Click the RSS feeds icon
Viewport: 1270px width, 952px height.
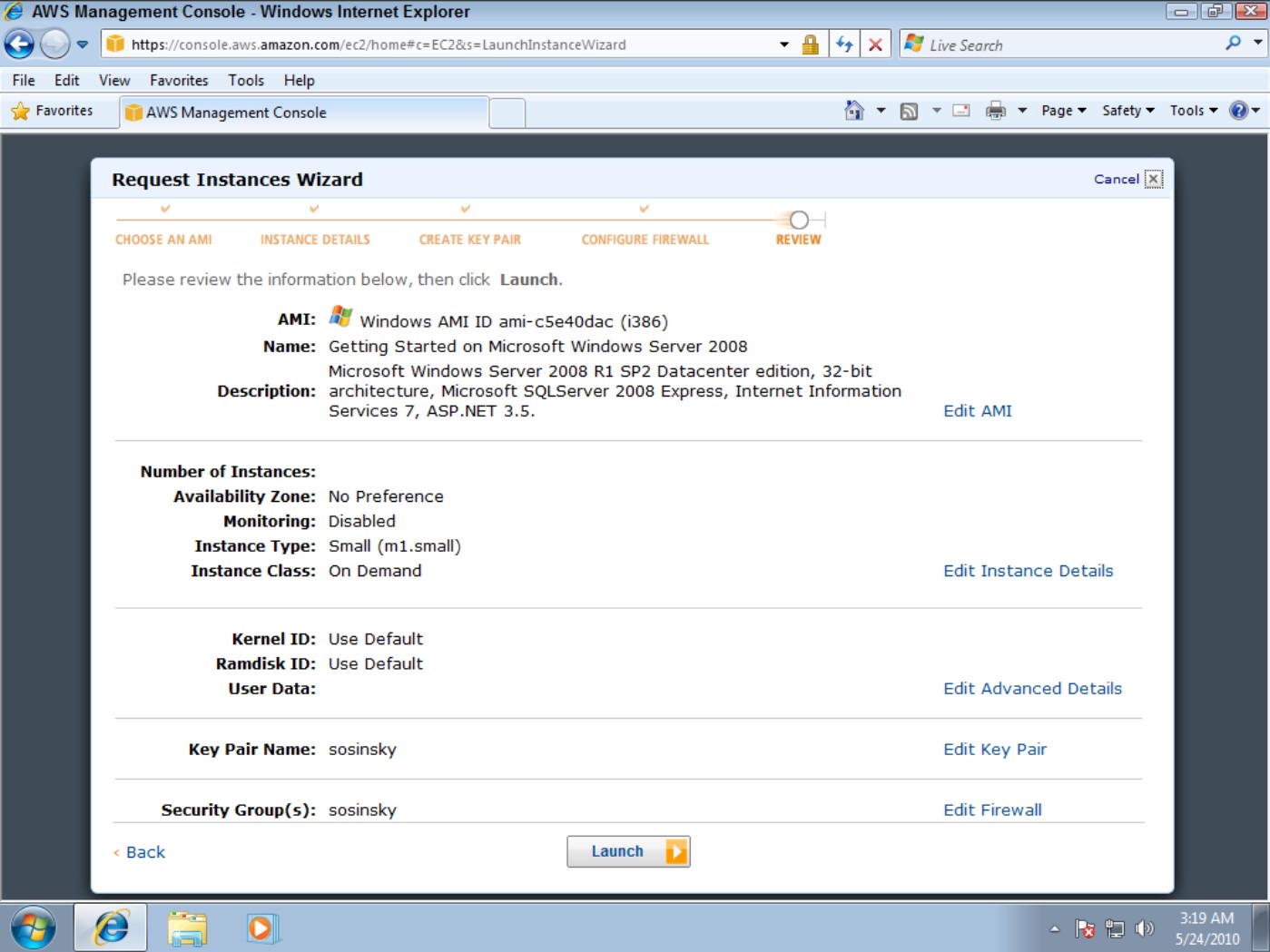pos(909,111)
